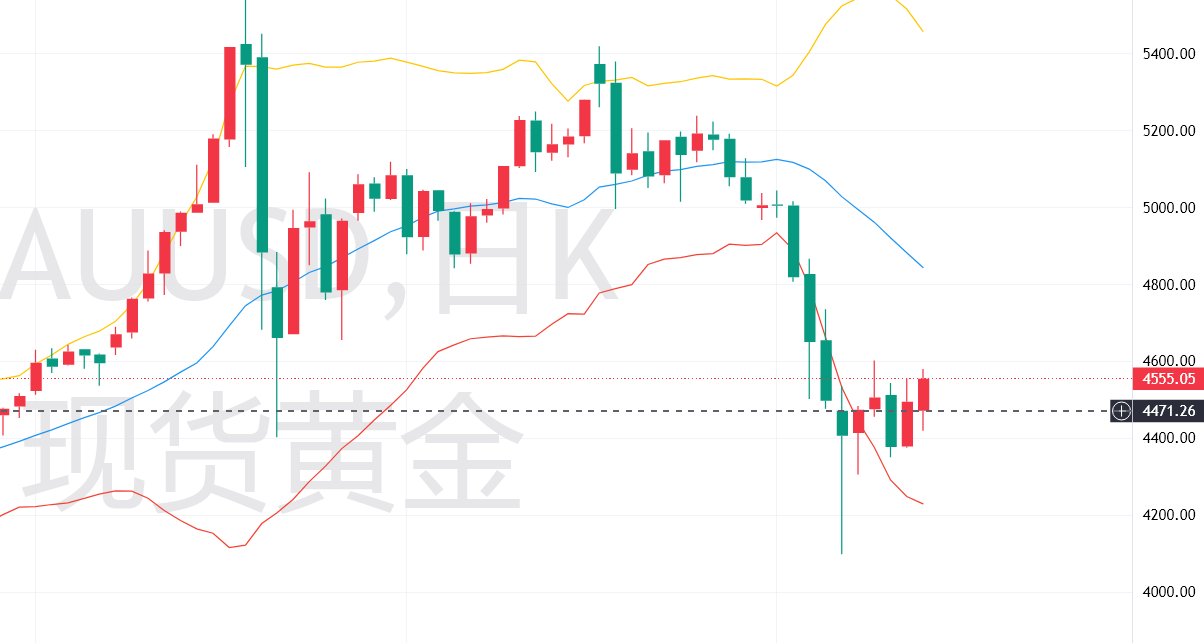Click the tall red candle peaking near 5400

230,92
